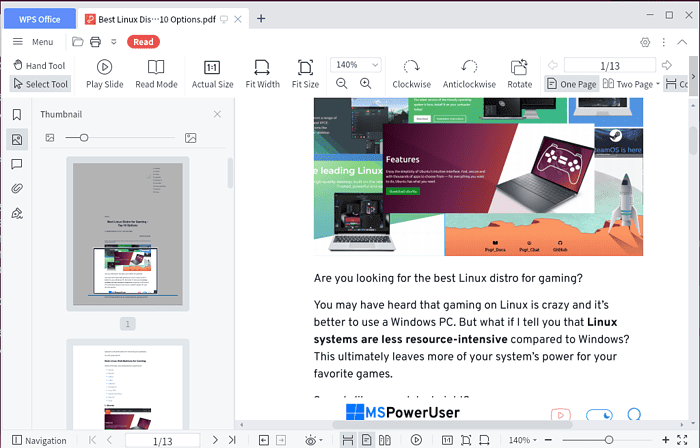Enable the Hand Tool

coord(38,66)
